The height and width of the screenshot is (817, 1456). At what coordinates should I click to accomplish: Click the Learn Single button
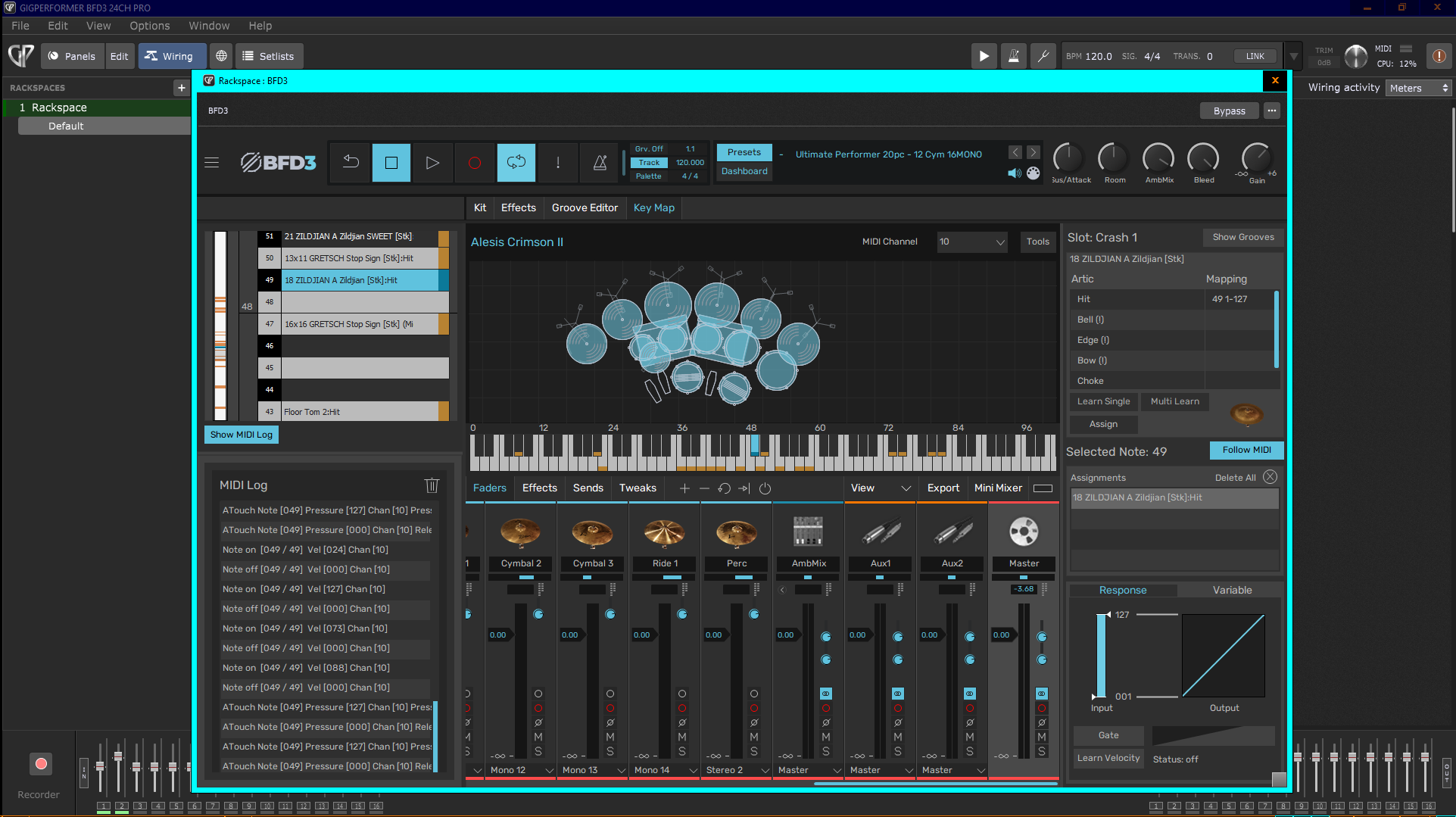click(x=1103, y=401)
